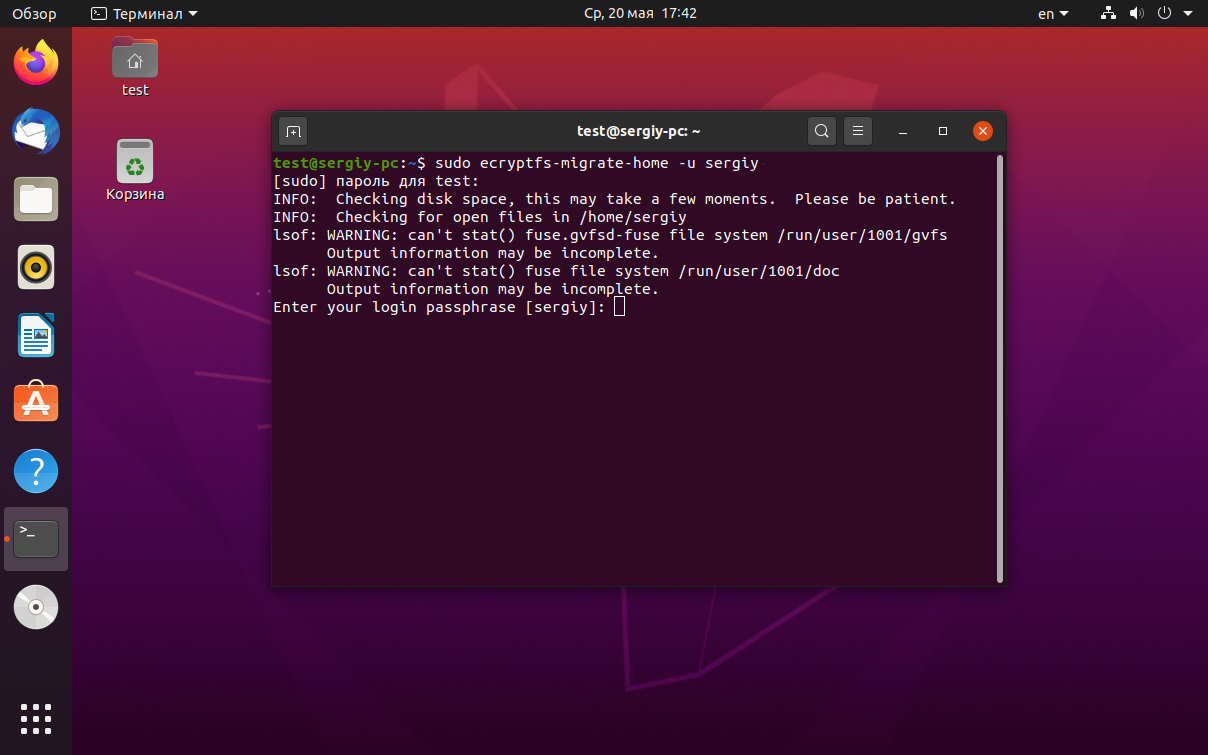This screenshot has width=1208, height=755.
Task: Show all applications grid
Action: pyautogui.click(x=36, y=719)
